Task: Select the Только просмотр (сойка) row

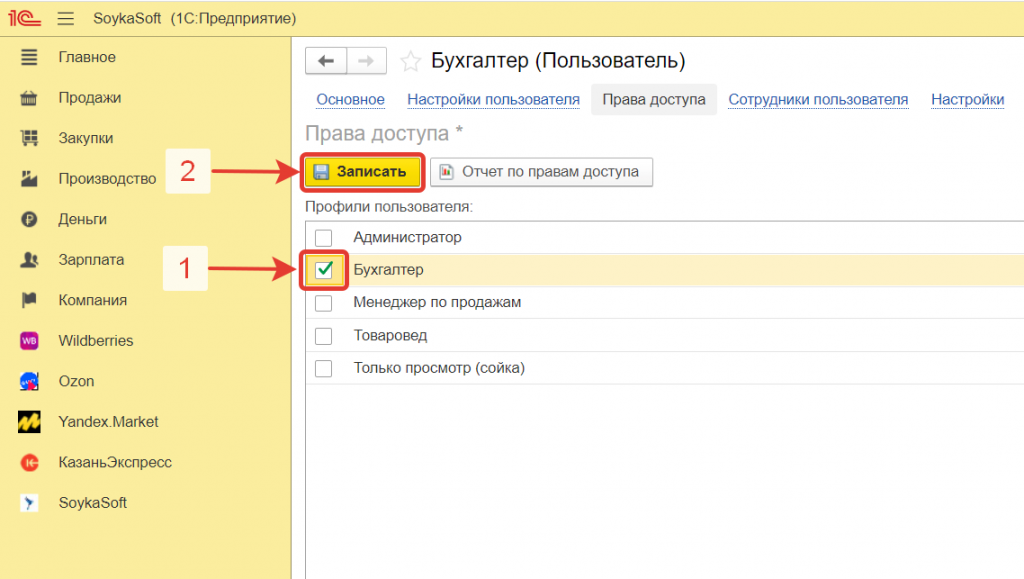Action: 439,368
